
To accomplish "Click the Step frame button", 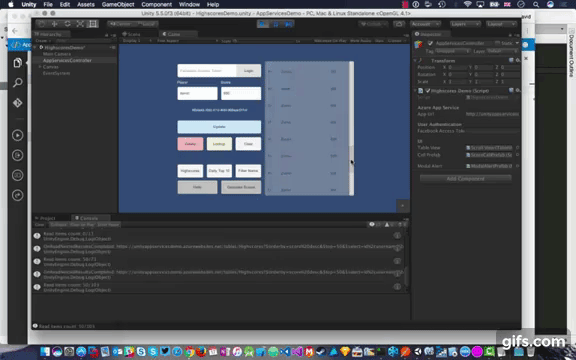I will (x=289, y=24).
